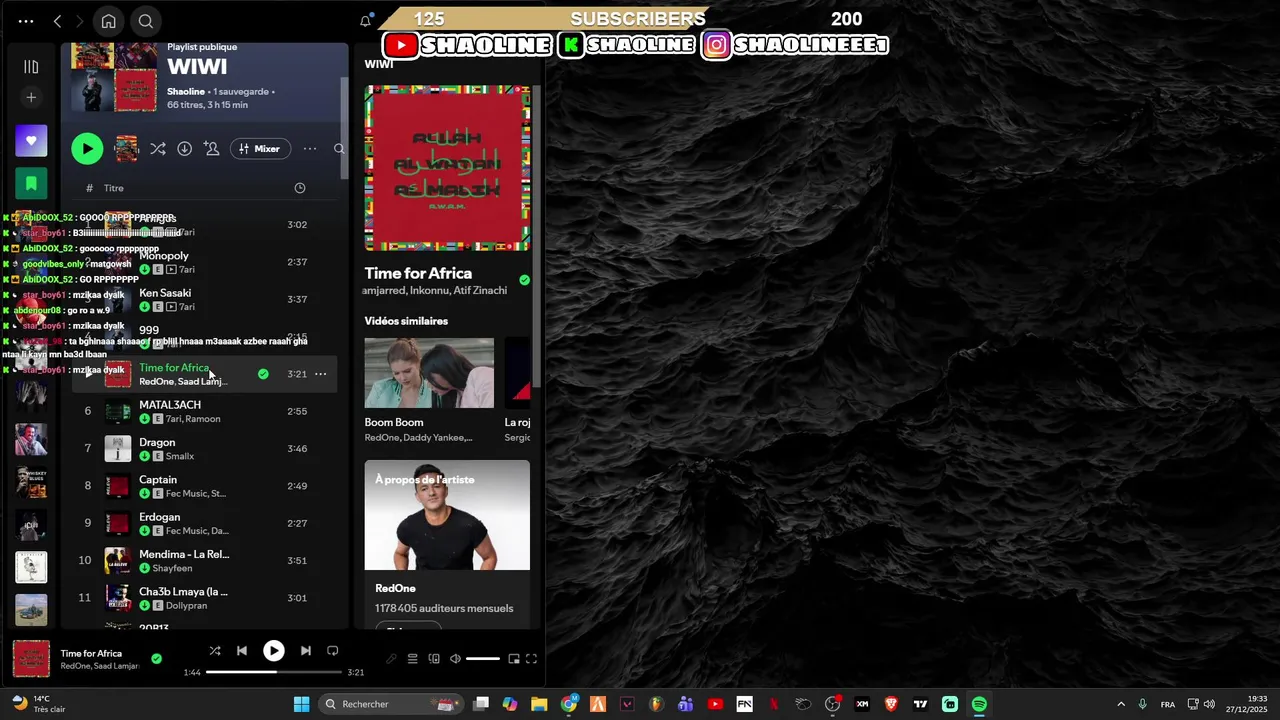The image size is (1280, 720).
Task: Enable shuffle for WIWI playlist header
Action: pos(158,149)
